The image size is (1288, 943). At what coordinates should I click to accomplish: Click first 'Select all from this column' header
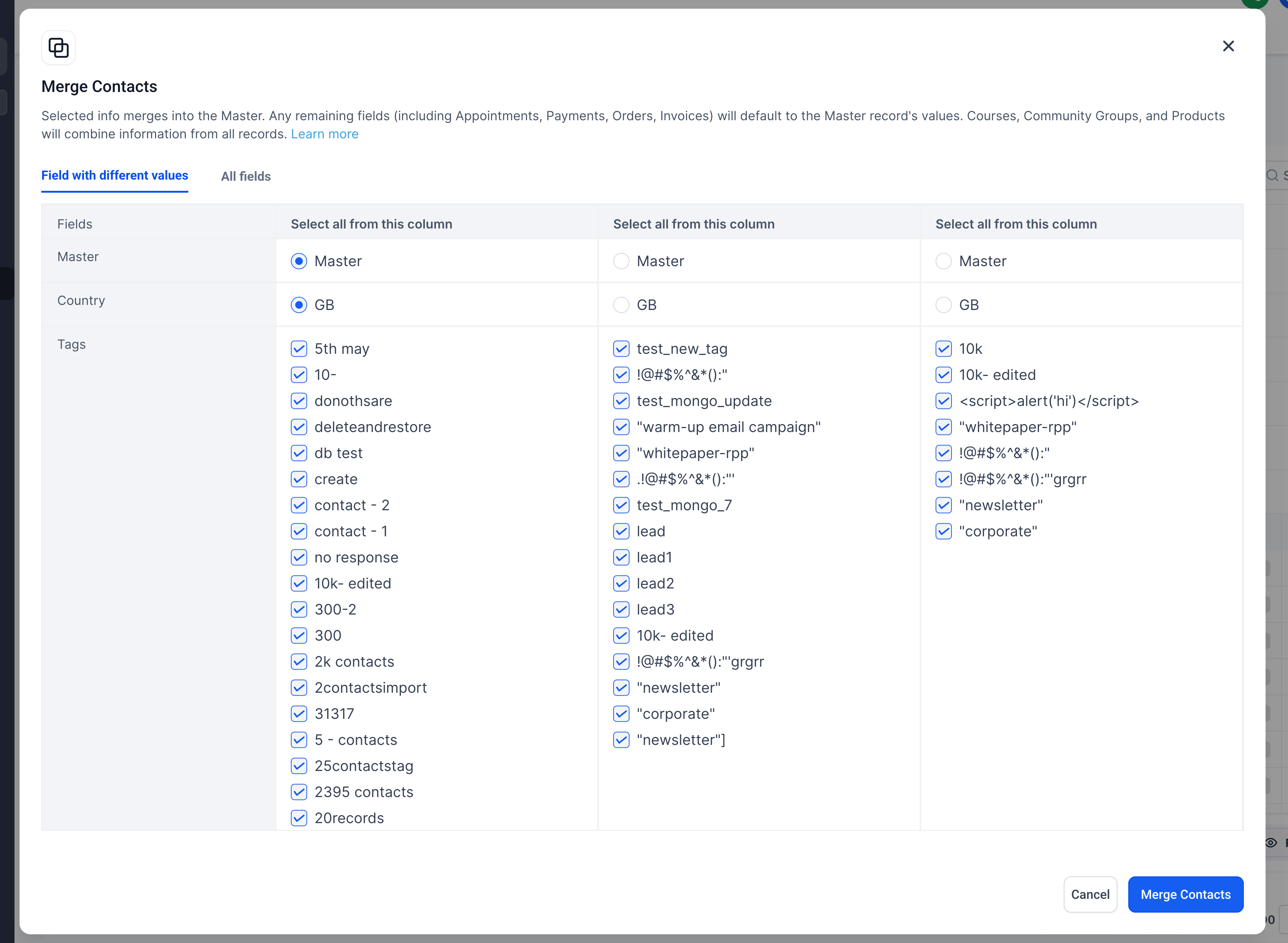click(371, 224)
